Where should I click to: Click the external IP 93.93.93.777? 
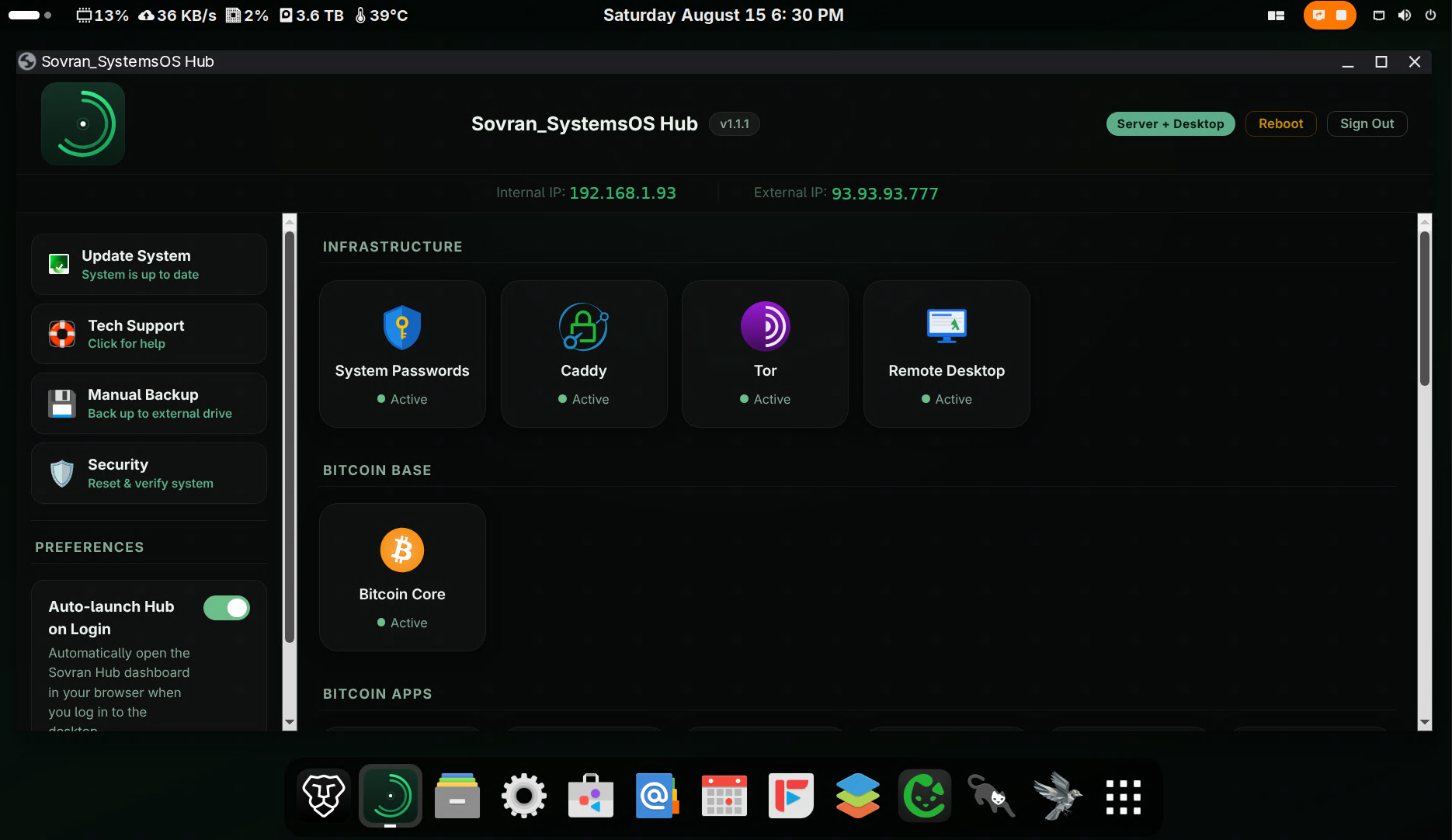885,193
